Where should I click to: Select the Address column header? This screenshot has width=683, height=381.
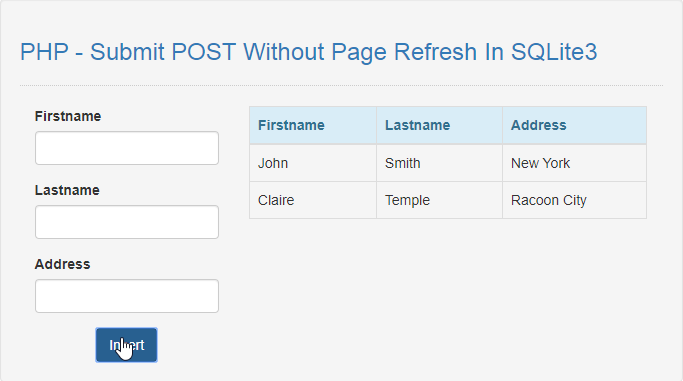(x=575, y=125)
